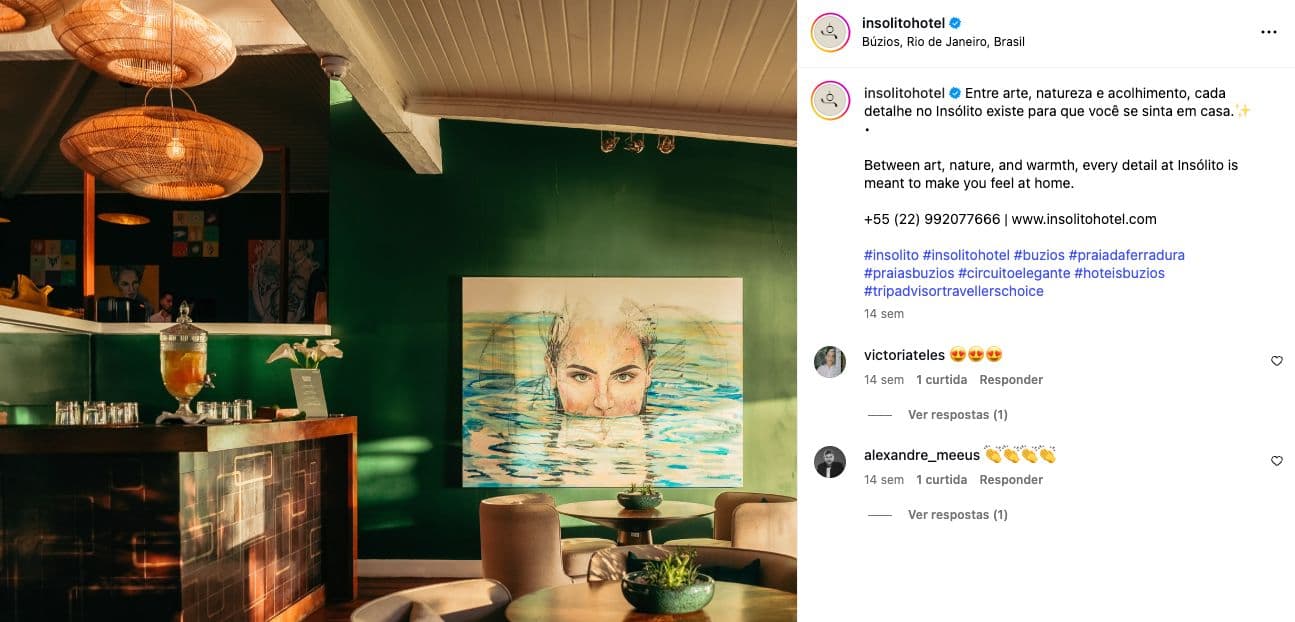Screen dimensions: 1295x622
Task: Open the victoriateles username link
Action: (x=904, y=355)
